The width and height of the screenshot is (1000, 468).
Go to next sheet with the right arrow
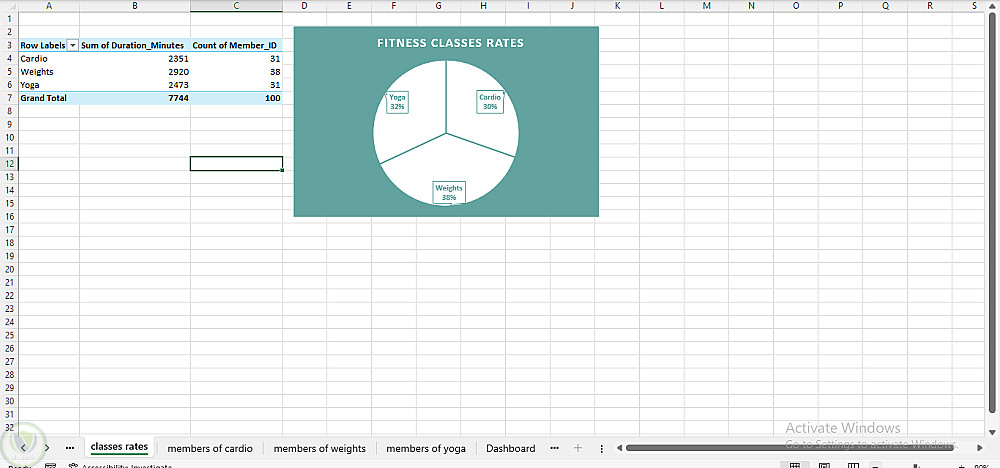(47, 448)
